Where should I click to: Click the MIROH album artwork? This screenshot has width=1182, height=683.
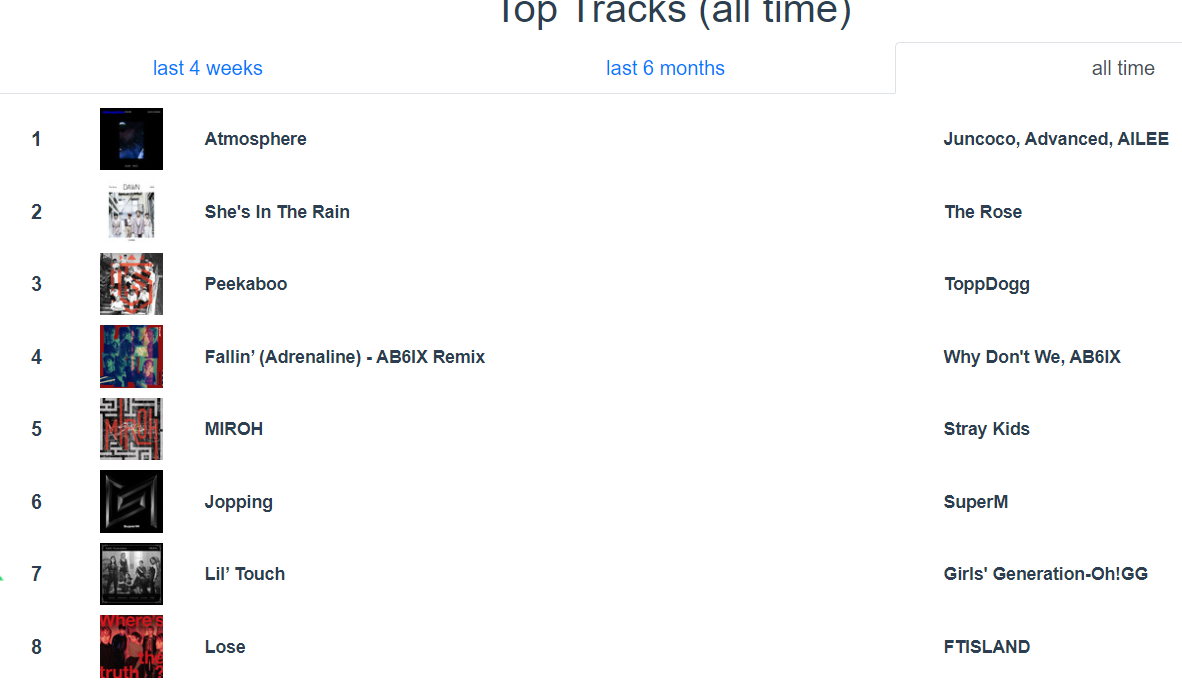[131, 429]
